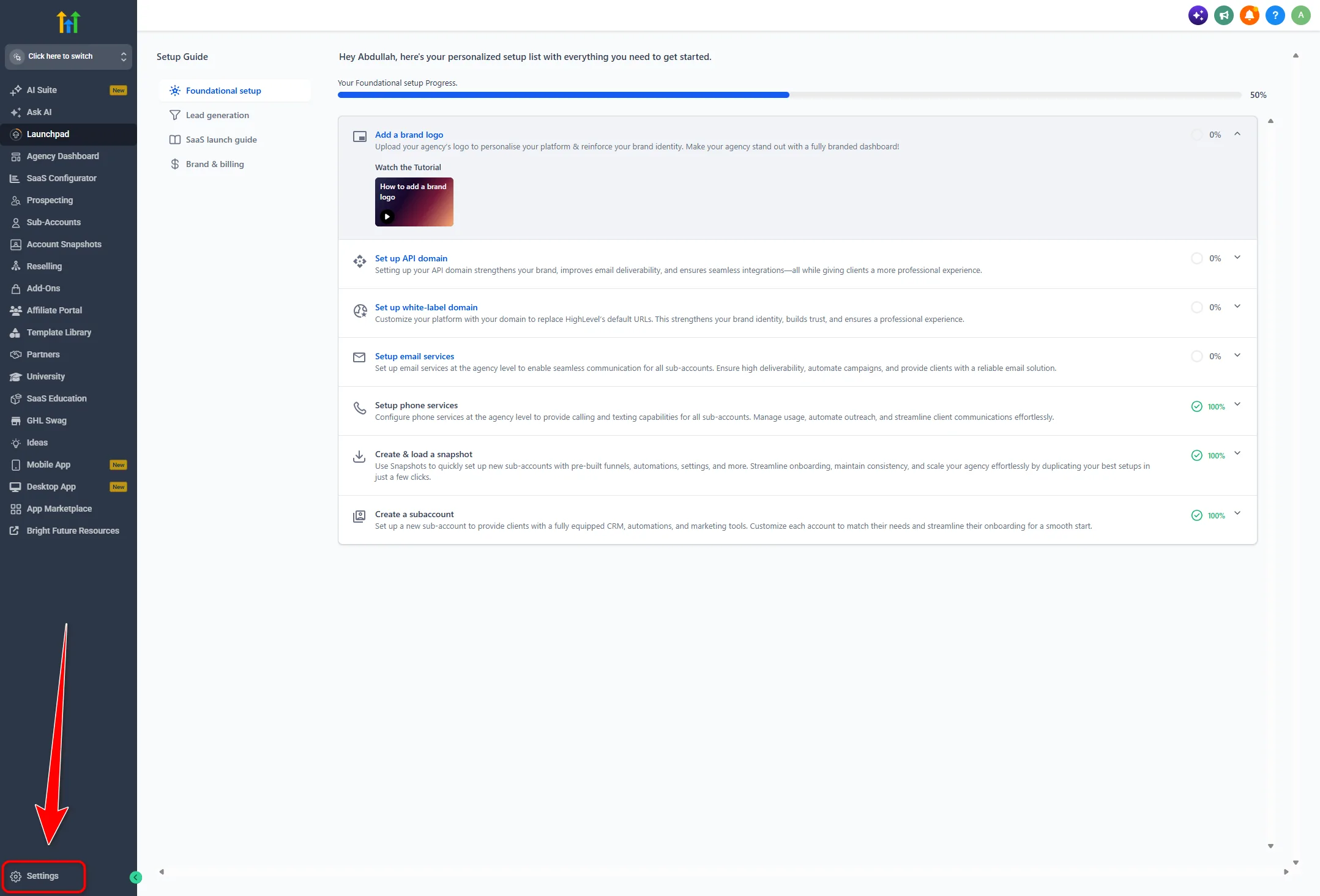Viewport: 1320px width, 896px height.
Task: Open the Reselling section
Action: [x=69, y=266]
